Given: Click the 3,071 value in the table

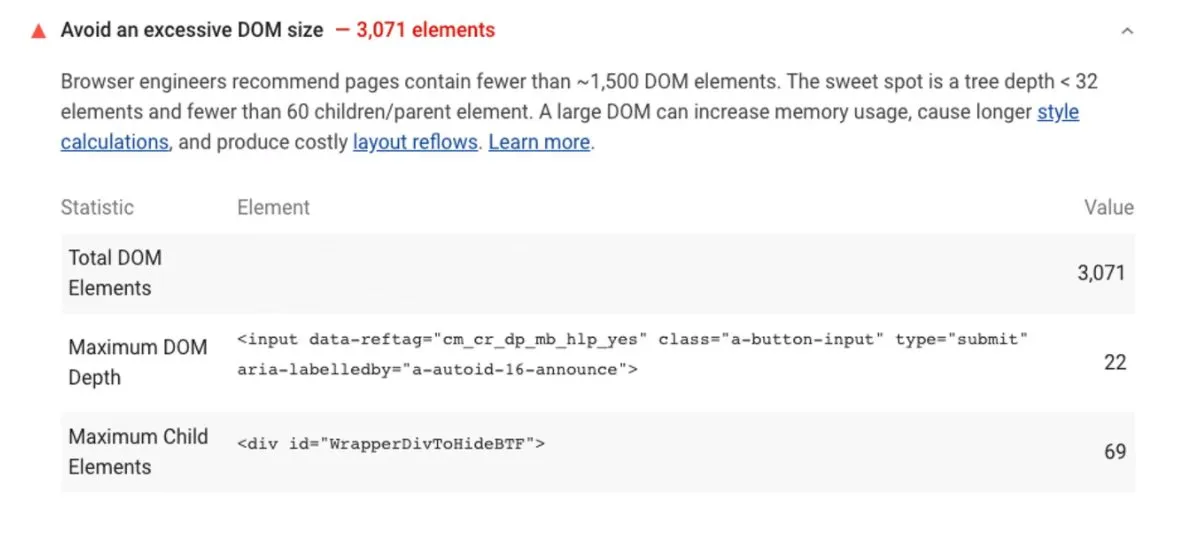Looking at the screenshot, I should 1100,274.
